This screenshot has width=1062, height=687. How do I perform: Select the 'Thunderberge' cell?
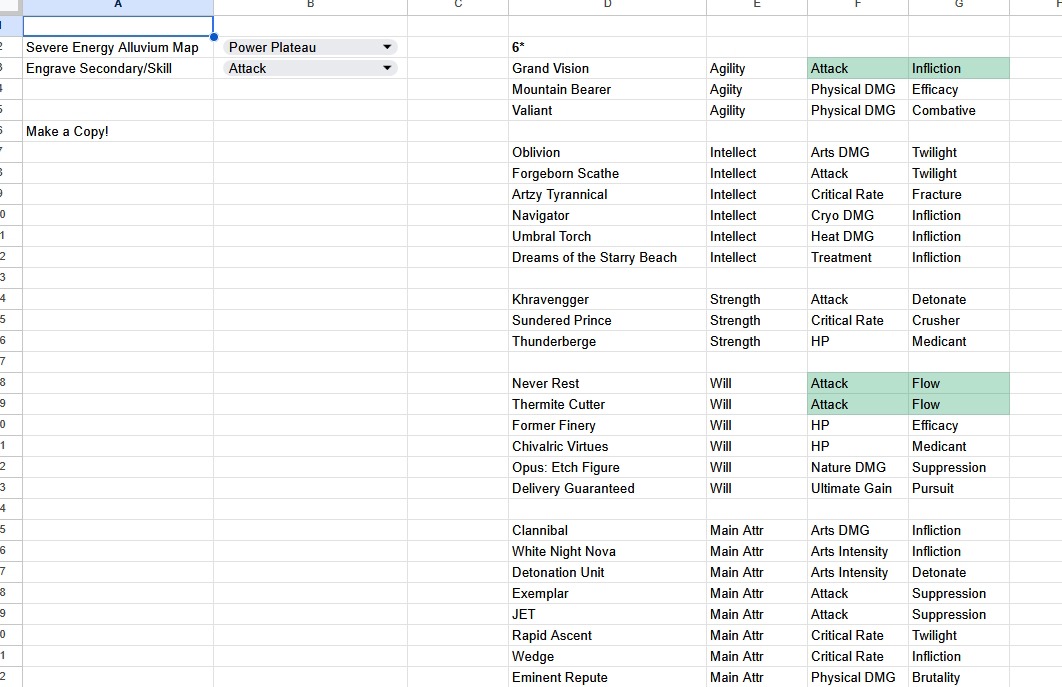pos(608,341)
